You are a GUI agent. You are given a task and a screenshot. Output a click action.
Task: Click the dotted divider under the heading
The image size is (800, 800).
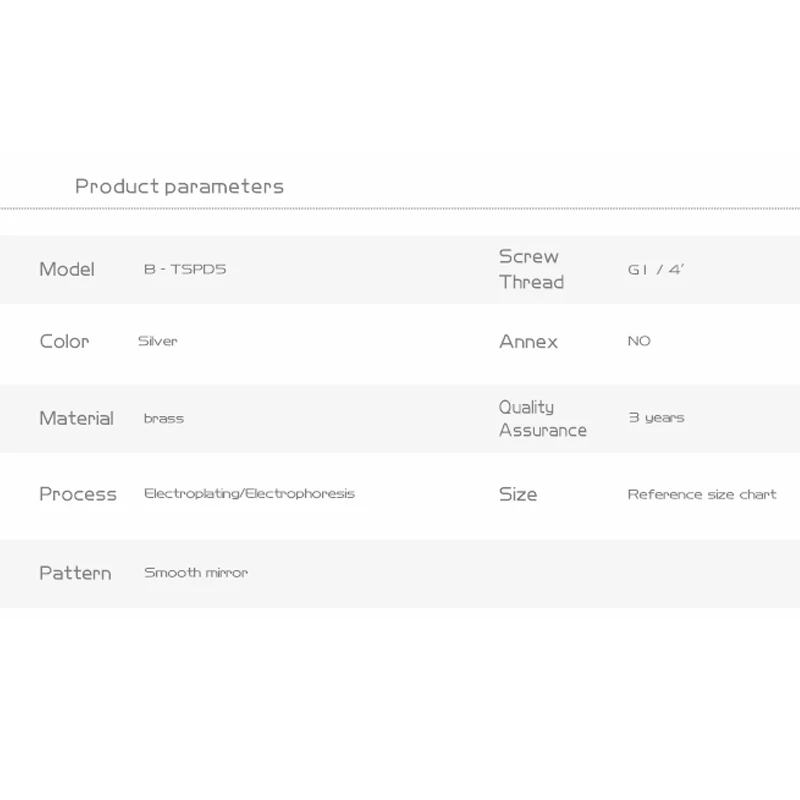click(x=400, y=208)
